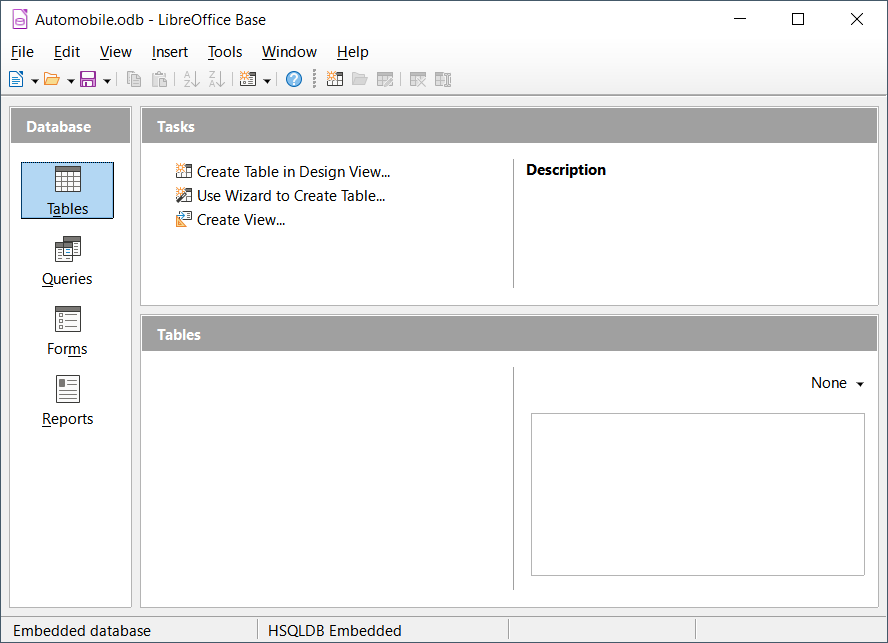Open the Queries section

click(x=67, y=260)
